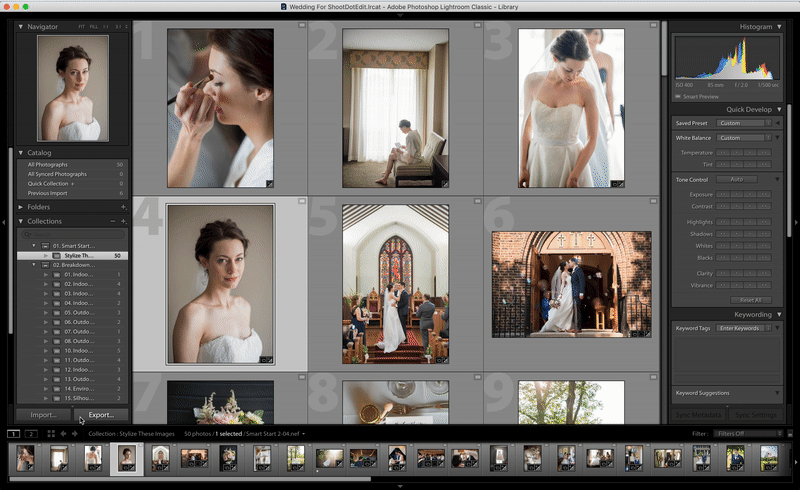Increase Exposure by large step button

764,194
